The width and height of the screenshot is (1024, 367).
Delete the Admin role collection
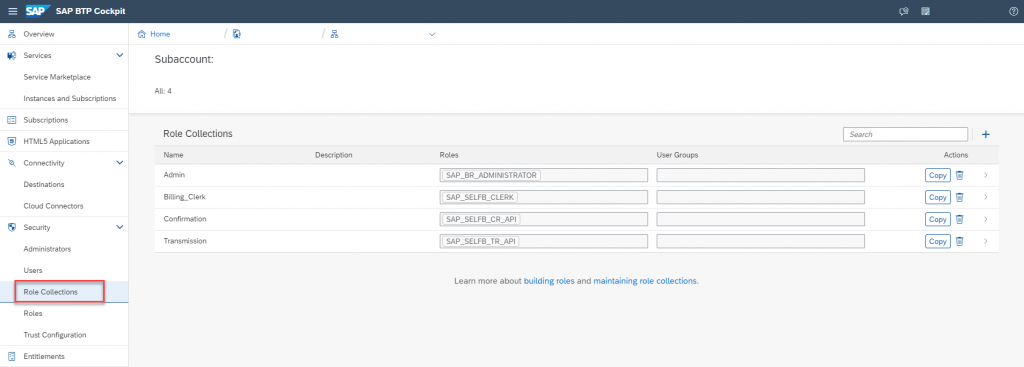[x=959, y=175]
